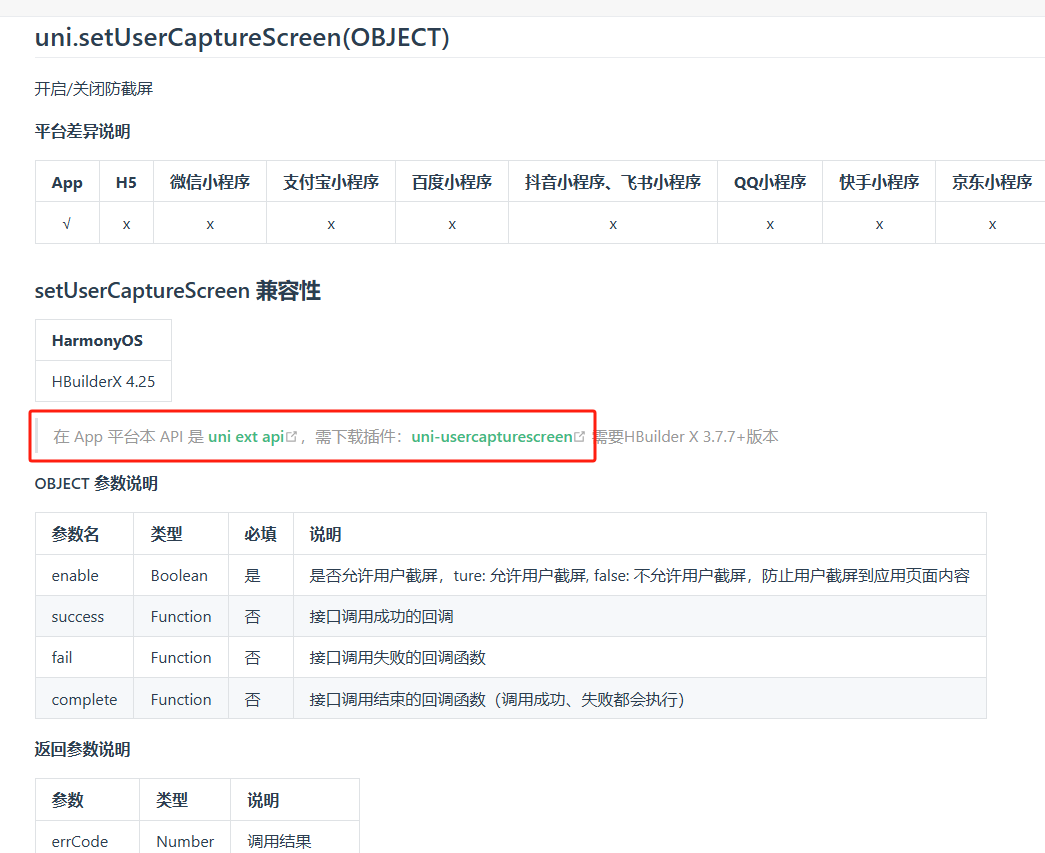Click the 京东小程序 column header
Image resolution: width=1045 pixels, height=853 pixels.
click(992, 182)
